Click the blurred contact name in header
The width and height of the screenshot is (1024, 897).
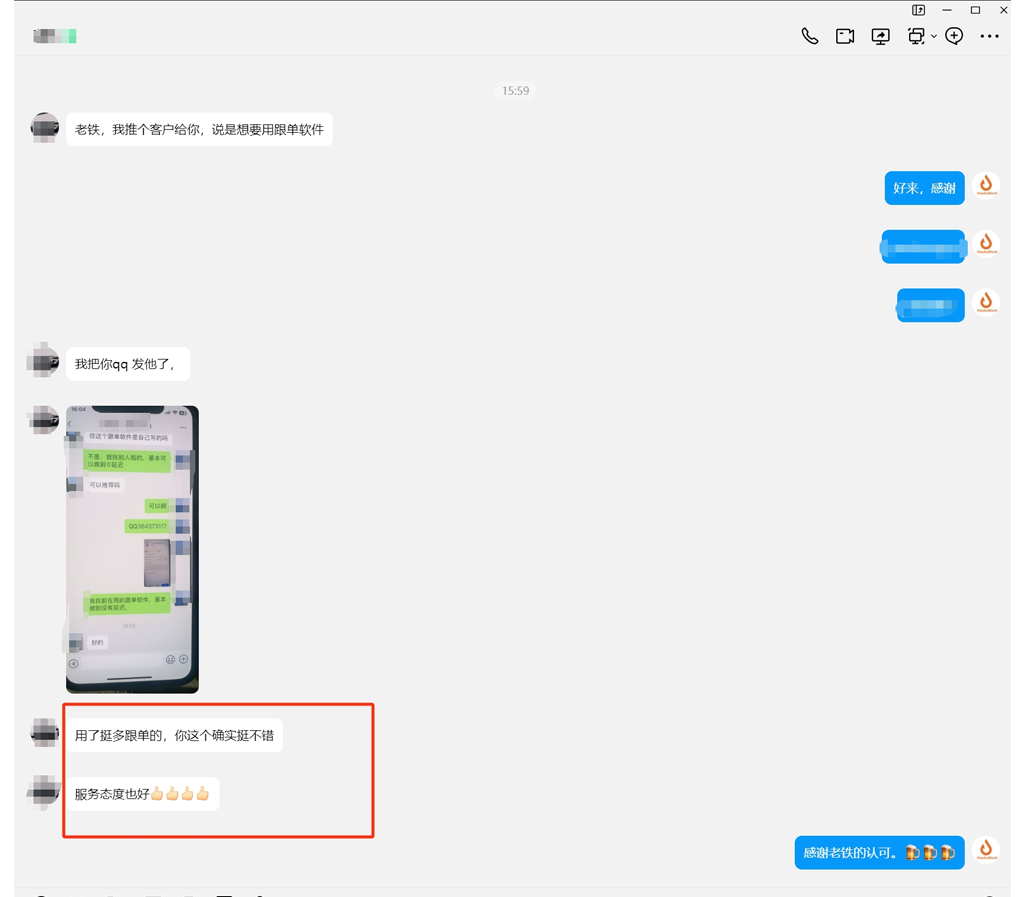(55, 37)
